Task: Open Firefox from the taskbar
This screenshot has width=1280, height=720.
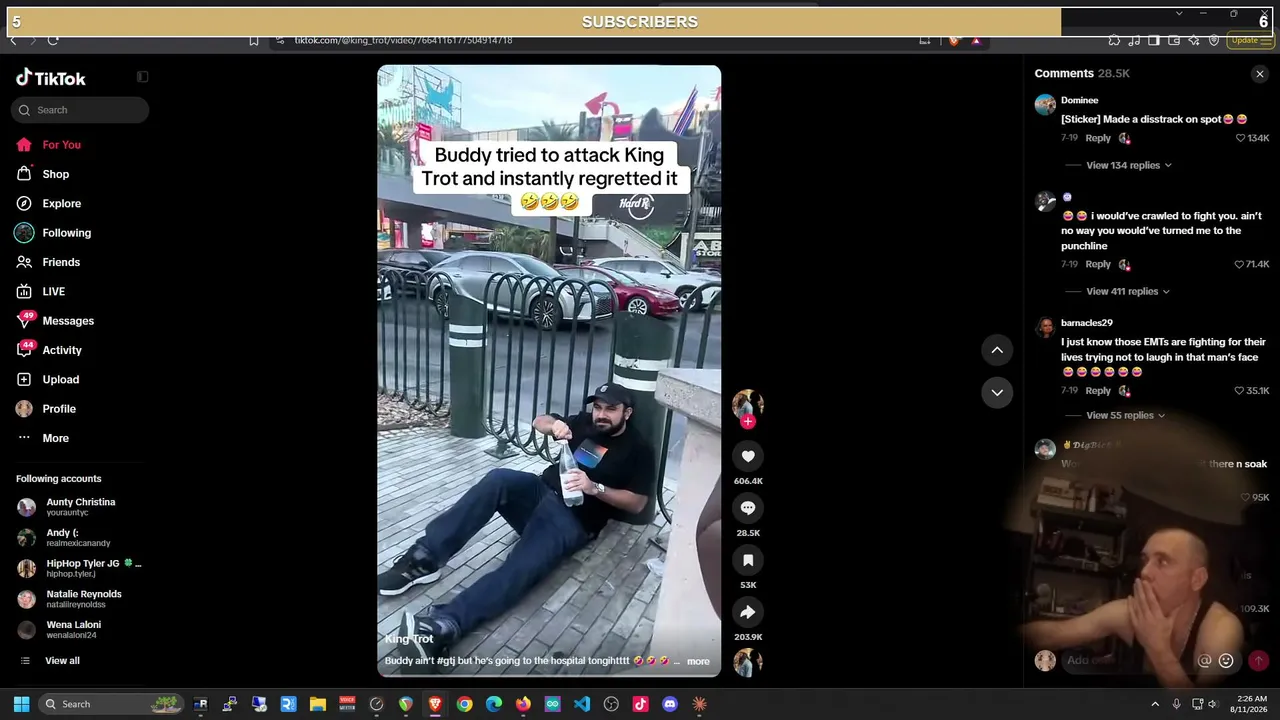Action: (x=523, y=704)
